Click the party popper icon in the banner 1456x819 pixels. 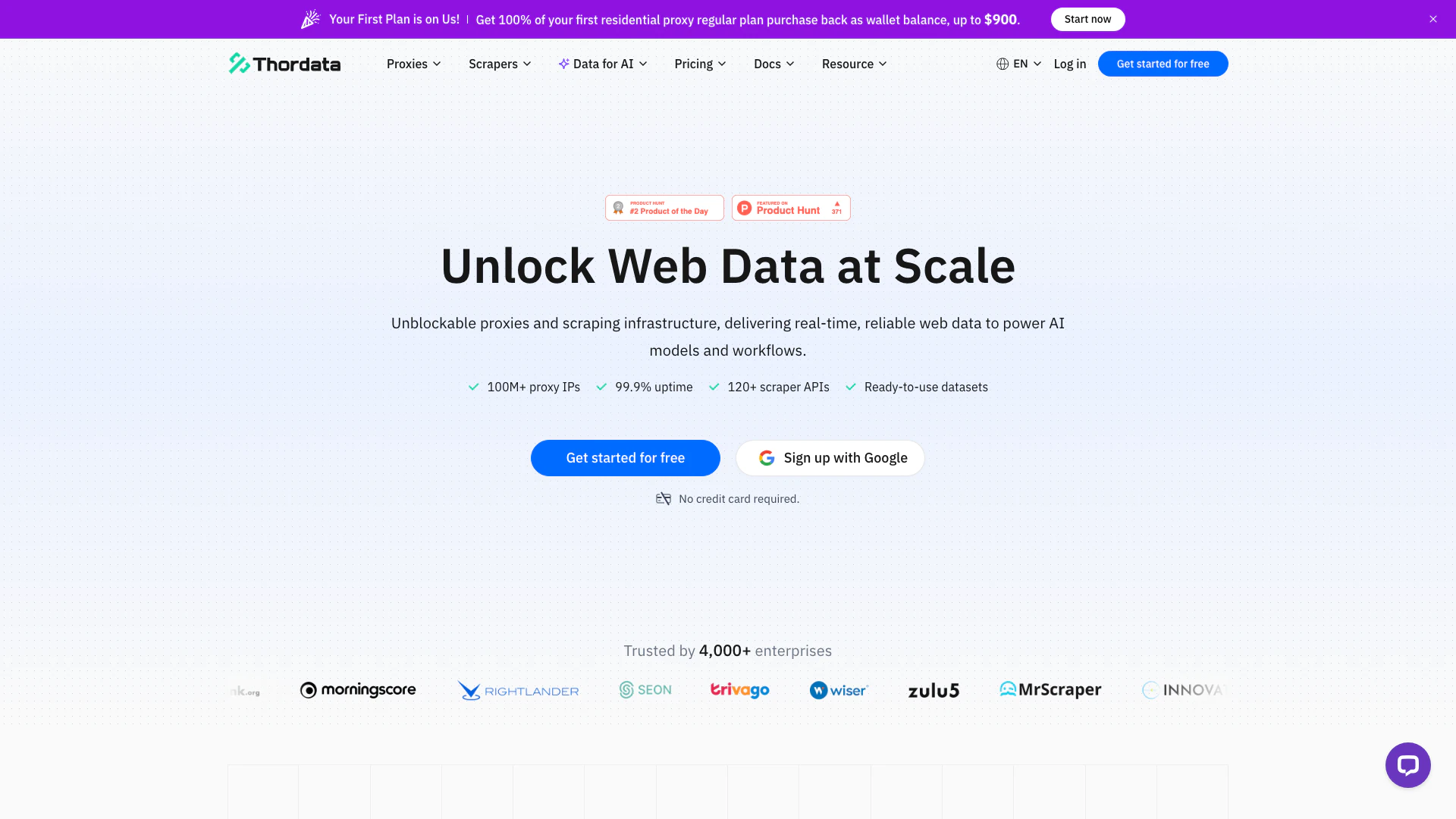(310, 20)
